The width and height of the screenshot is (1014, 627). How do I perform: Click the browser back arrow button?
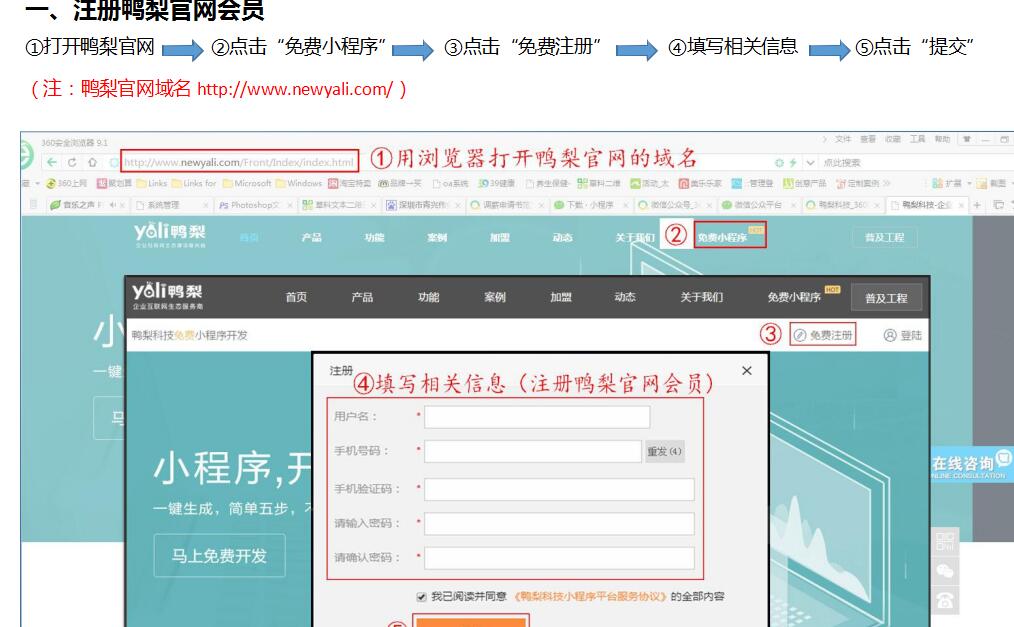click(50, 162)
